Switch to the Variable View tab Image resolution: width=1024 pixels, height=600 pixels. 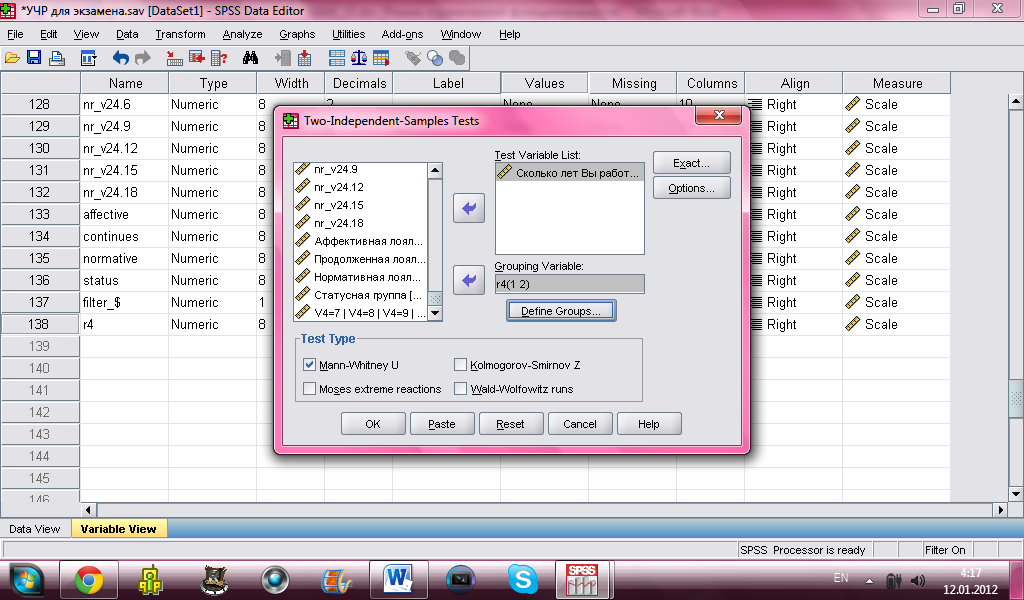[118, 529]
